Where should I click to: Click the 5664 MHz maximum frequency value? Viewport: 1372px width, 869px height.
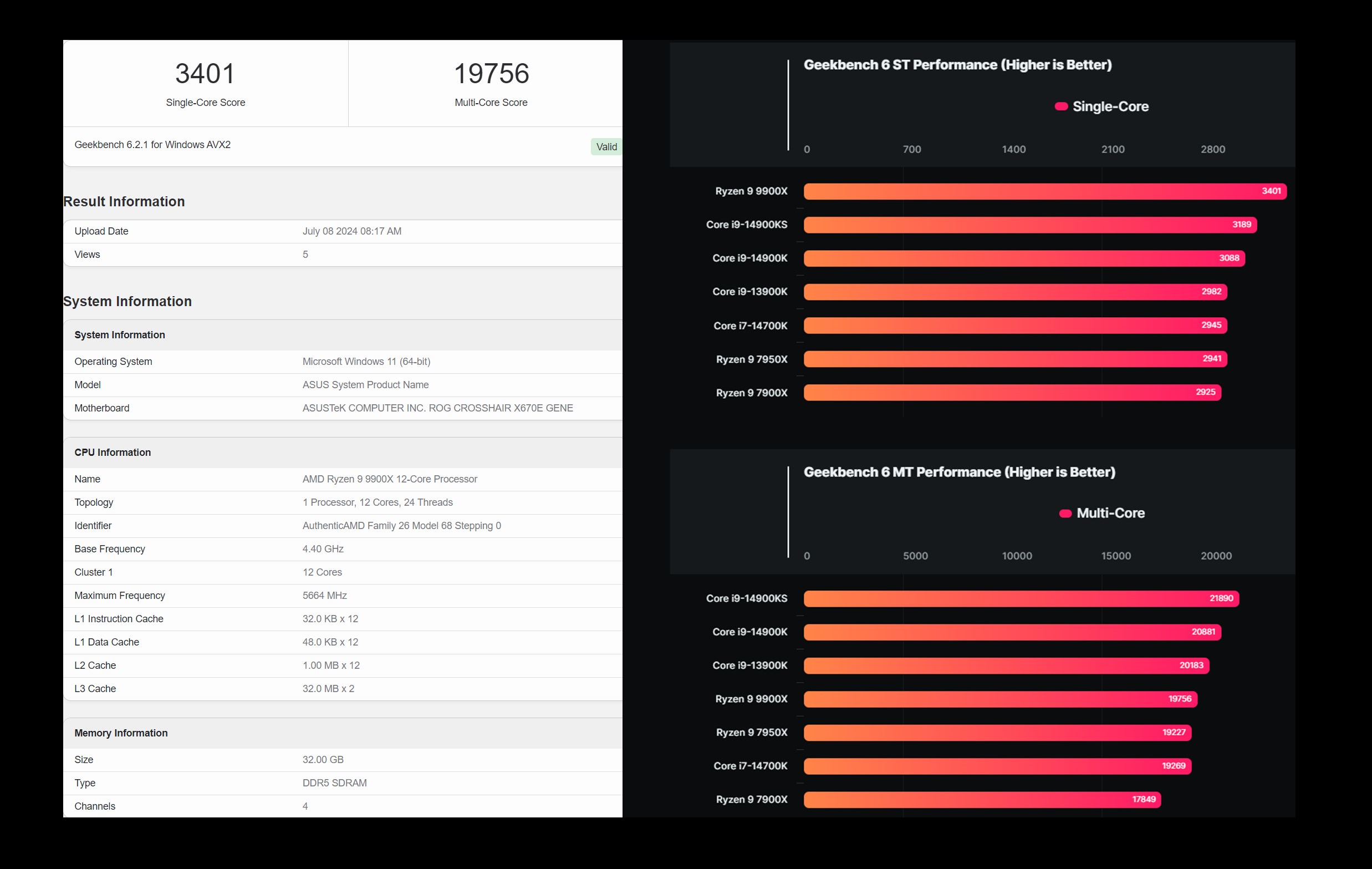(325, 596)
